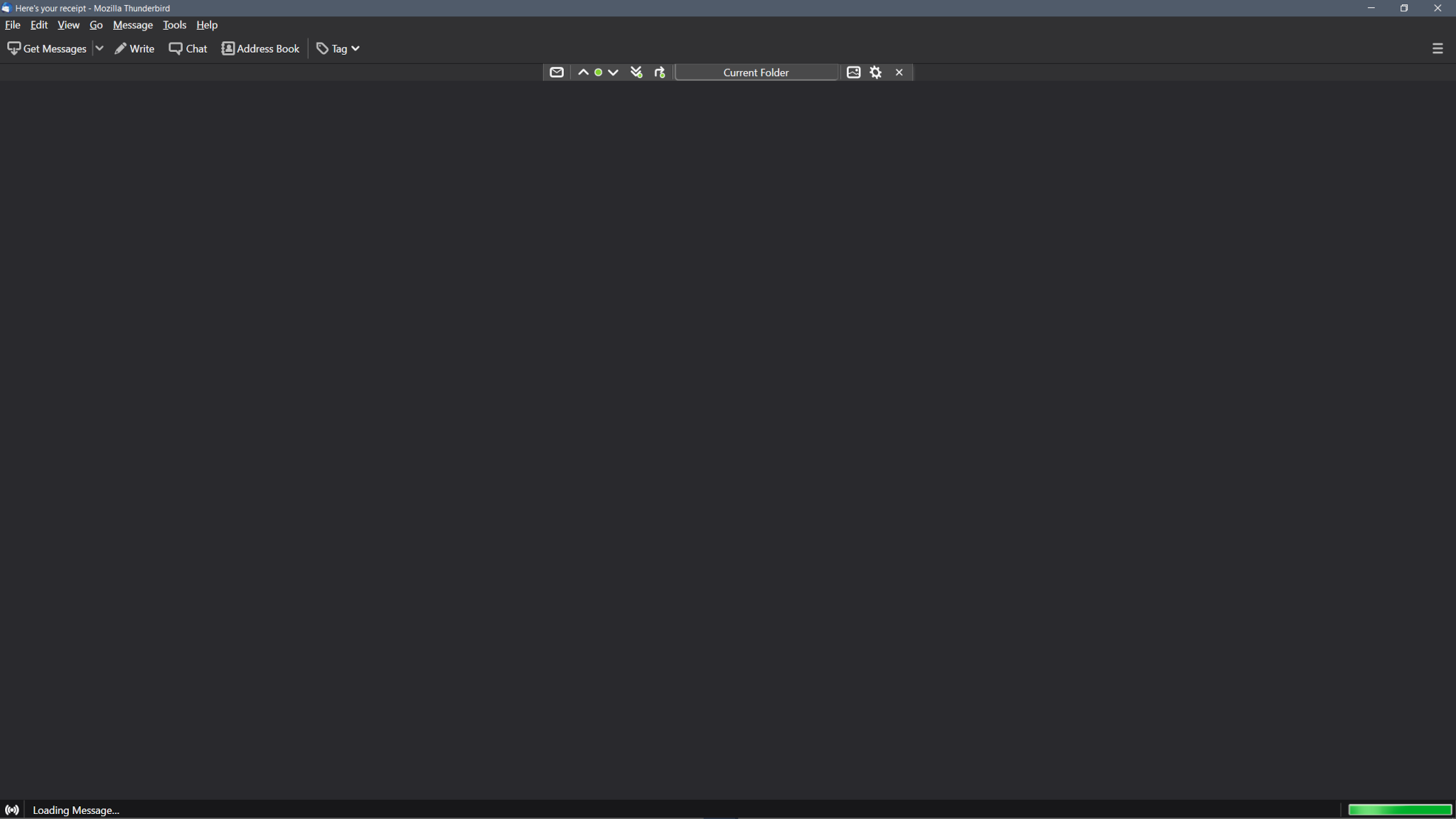Image resolution: width=1456 pixels, height=819 pixels.
Task: Open the Message menu
Action: [x=132, y=25]
